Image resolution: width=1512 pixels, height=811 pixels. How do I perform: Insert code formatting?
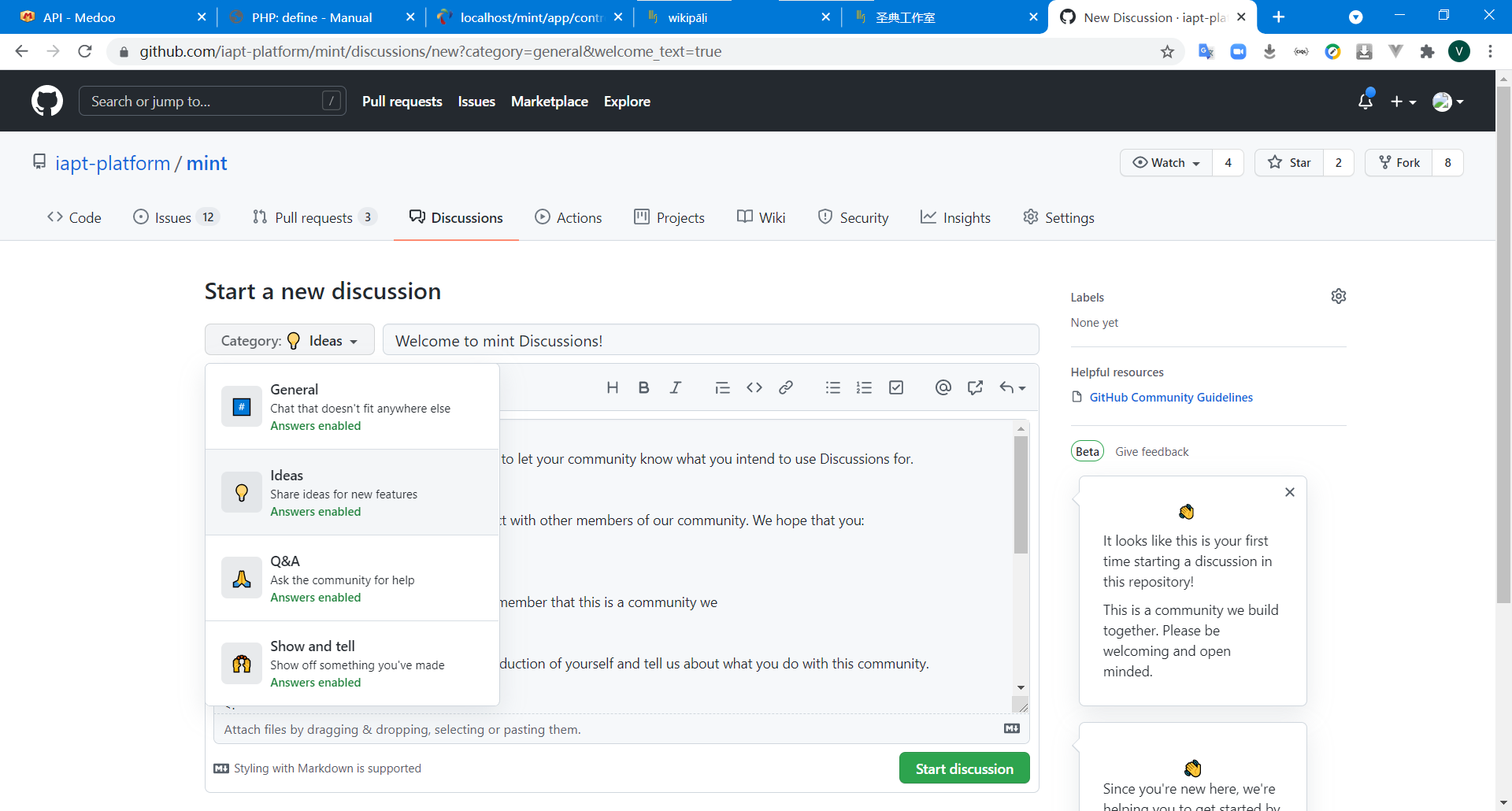754,387
